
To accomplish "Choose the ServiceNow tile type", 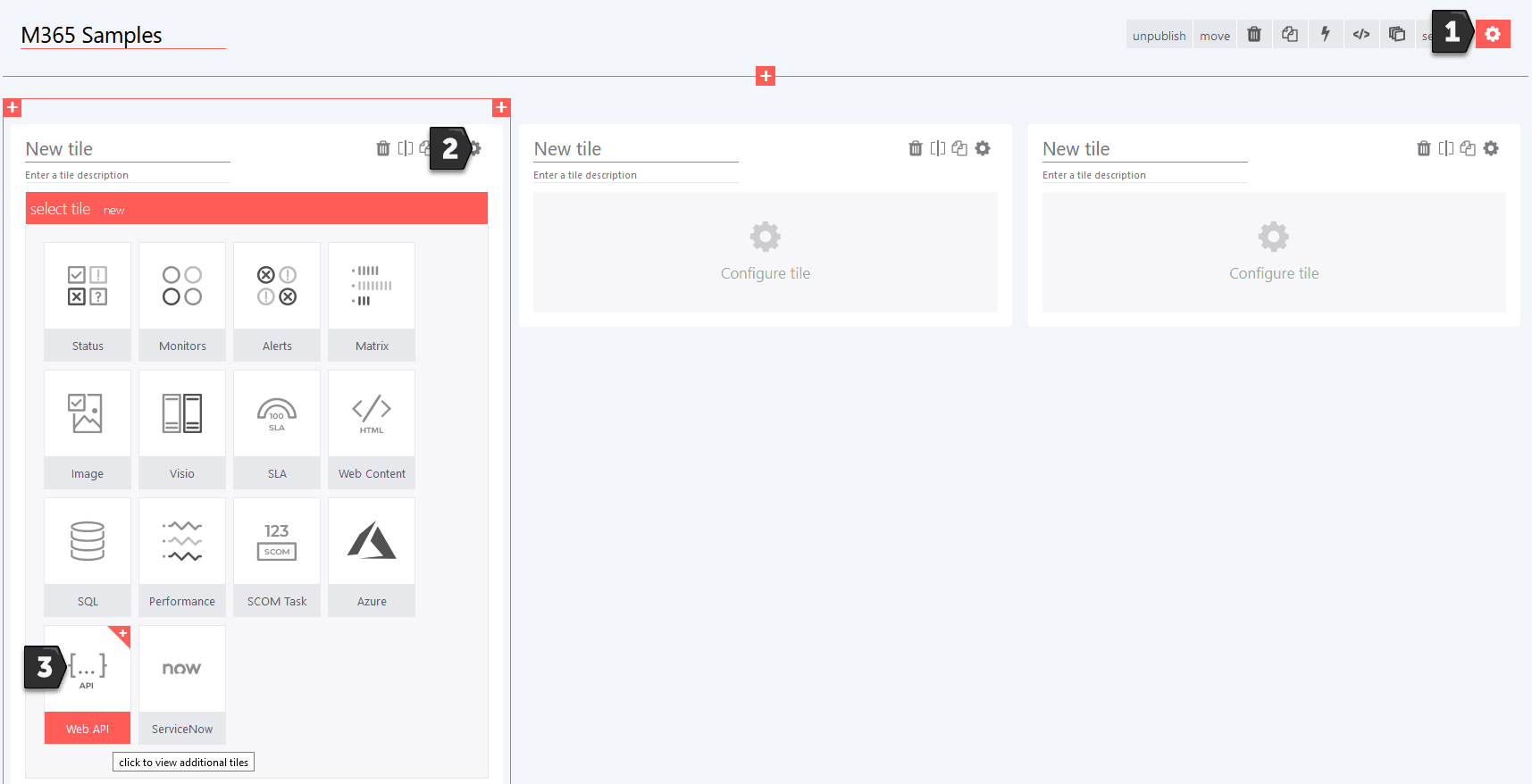I will pyautogui.click(x=182, y=685).
